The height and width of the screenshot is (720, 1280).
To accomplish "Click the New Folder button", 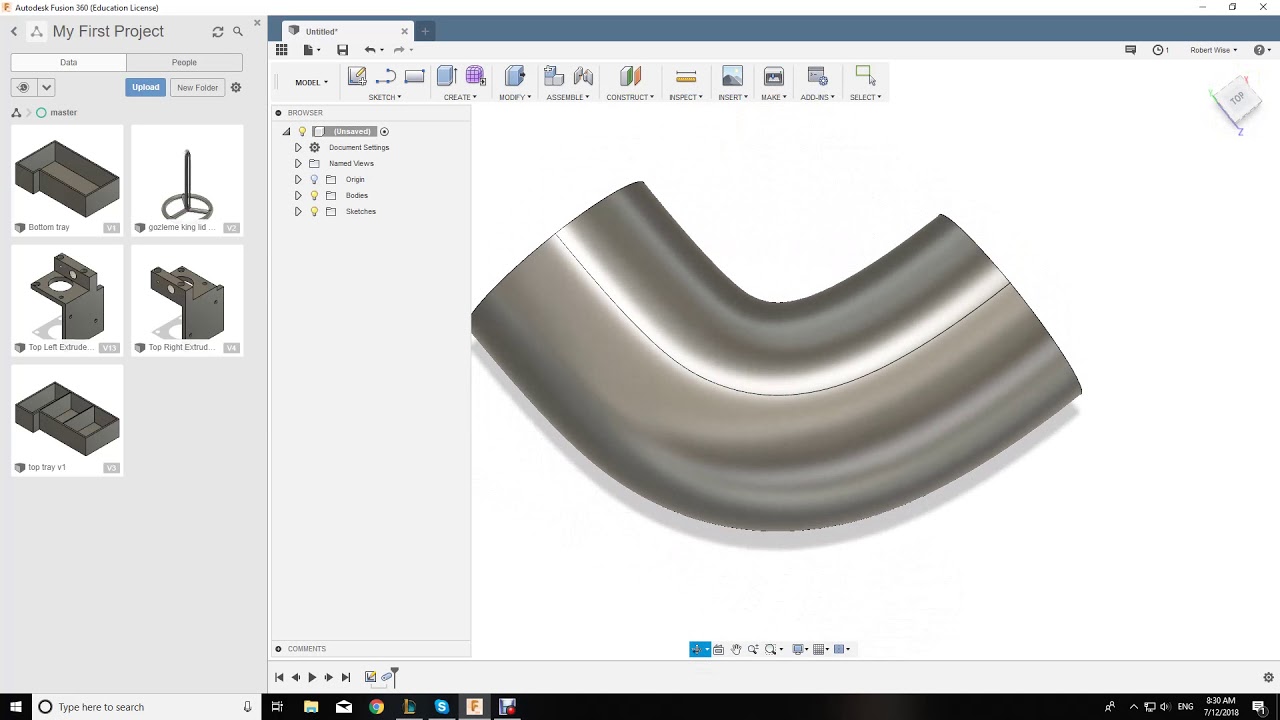I will point(197,88).
